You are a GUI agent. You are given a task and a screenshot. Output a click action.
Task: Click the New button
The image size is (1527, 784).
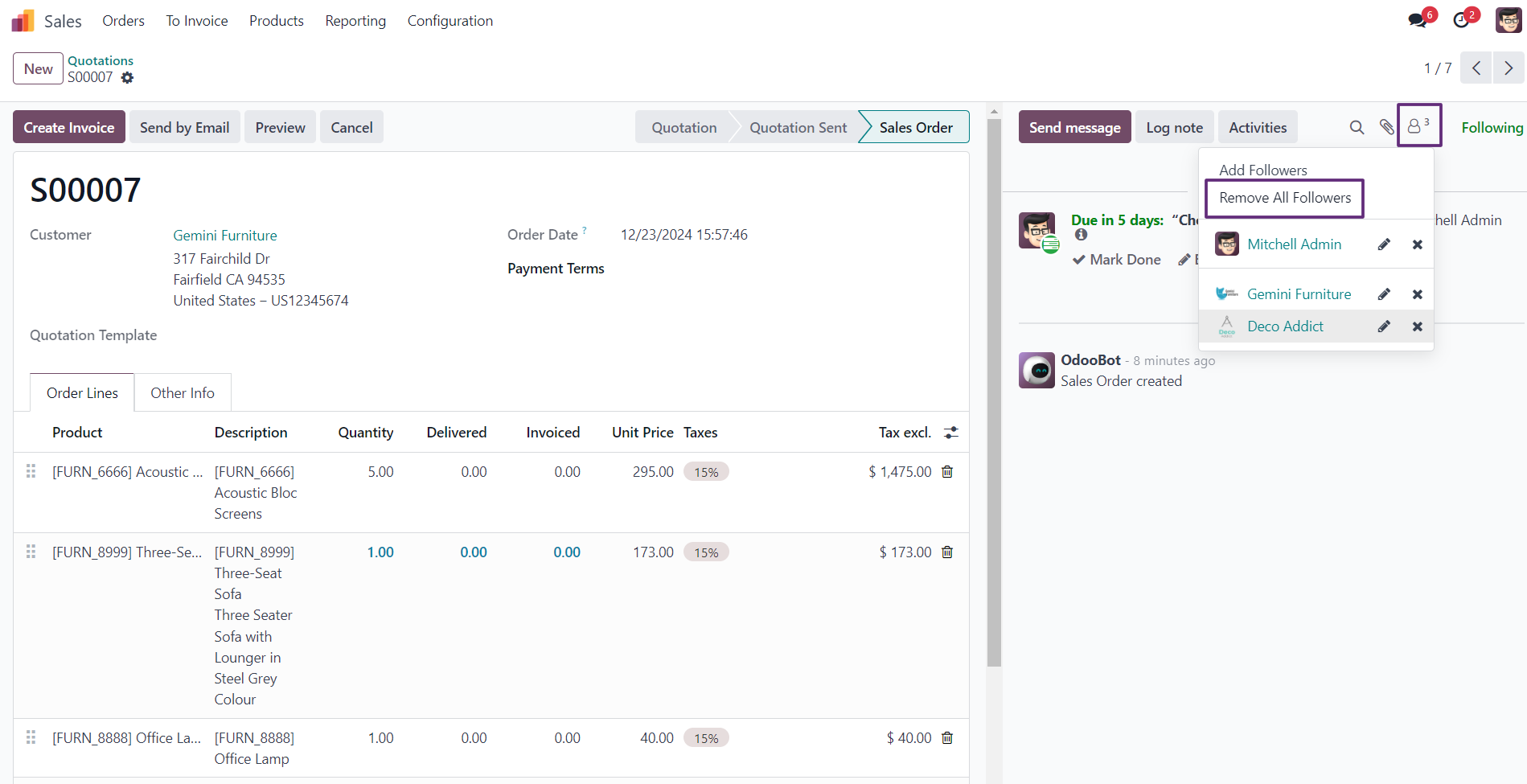pos(38,69)
